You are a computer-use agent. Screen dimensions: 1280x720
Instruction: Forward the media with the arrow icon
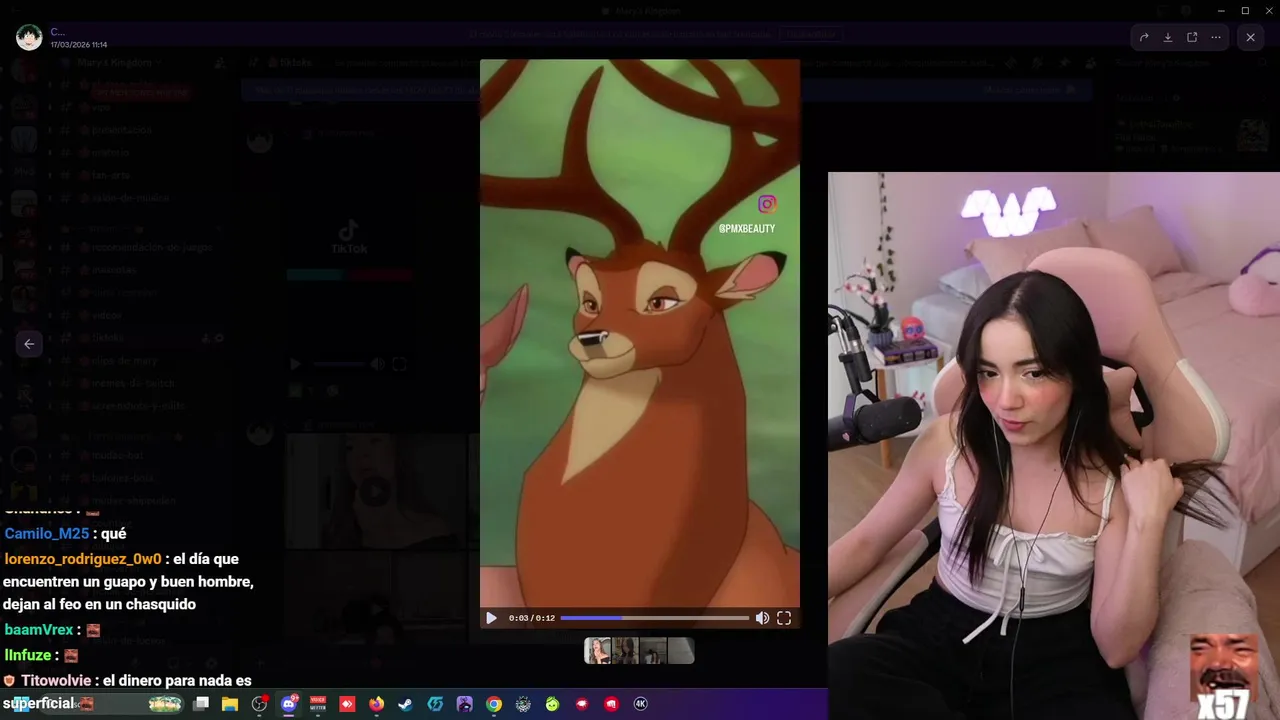point(1144,37)
